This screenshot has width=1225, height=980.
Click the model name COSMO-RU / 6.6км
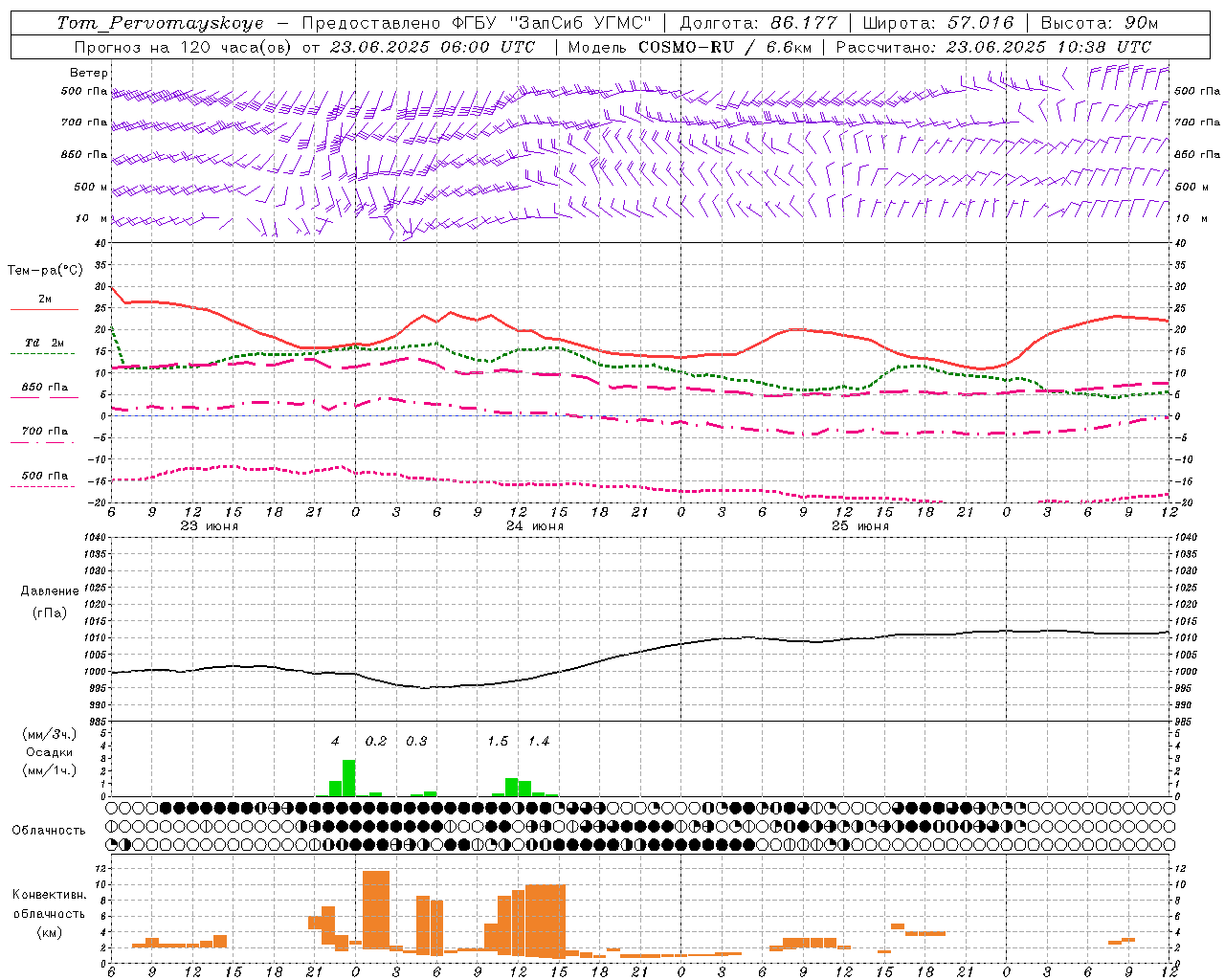(724, 47)
